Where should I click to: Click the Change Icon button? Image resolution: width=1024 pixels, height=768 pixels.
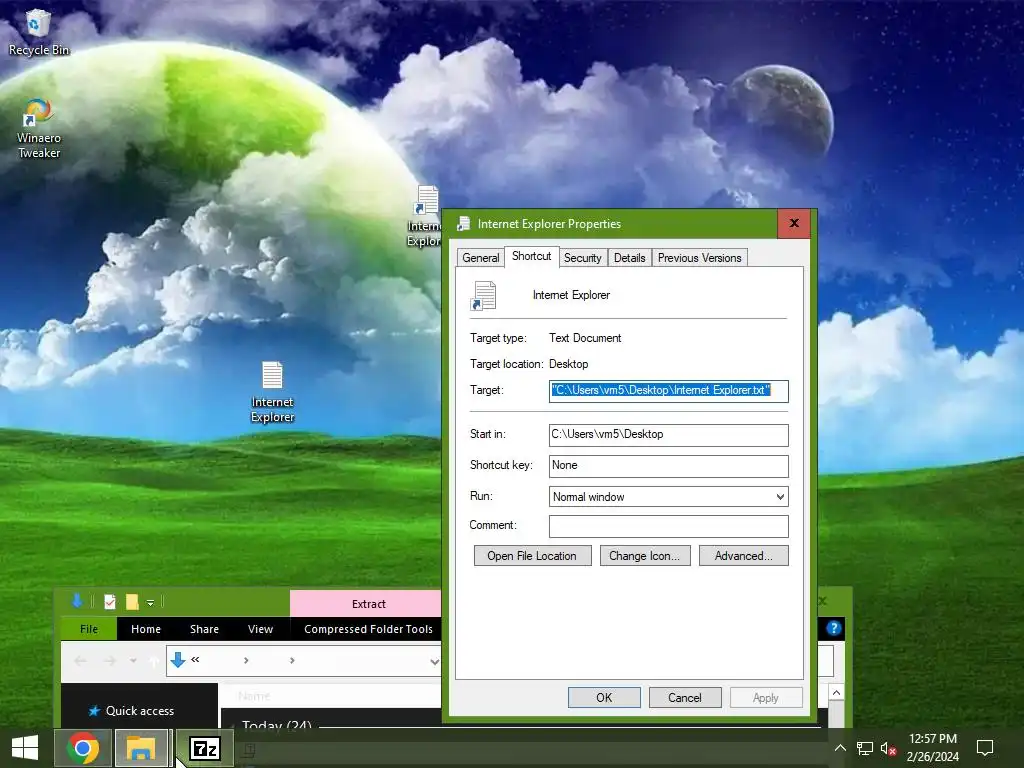[x=645, y=556]
